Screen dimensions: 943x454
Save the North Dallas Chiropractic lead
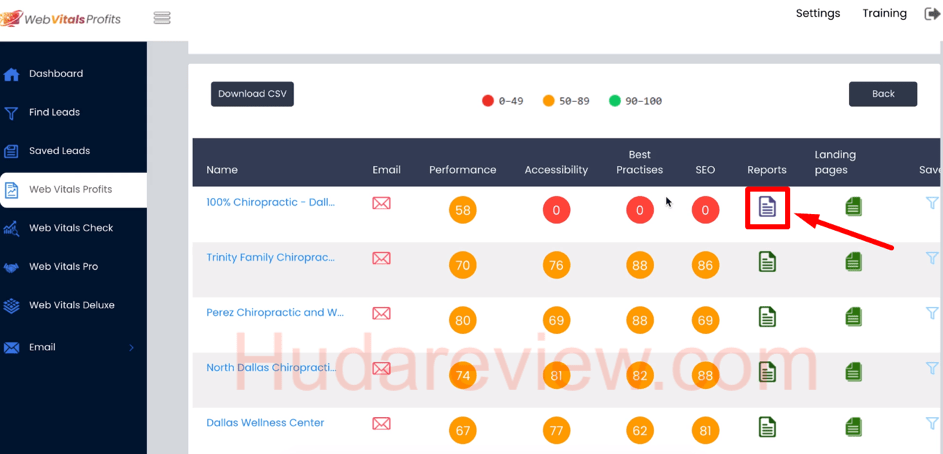pos(932,368)
